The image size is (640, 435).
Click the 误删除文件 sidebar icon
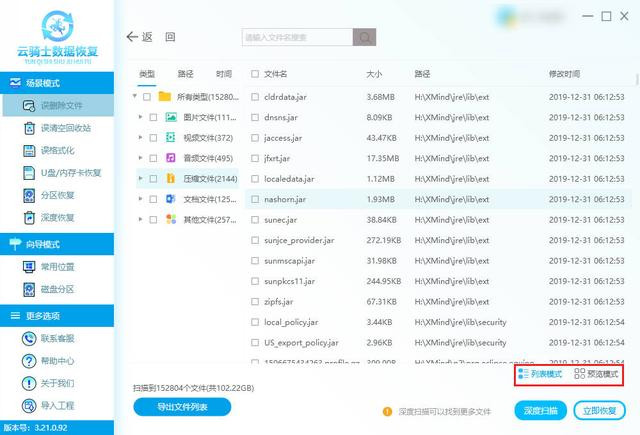pyautogui.click(x=29, y=106)
